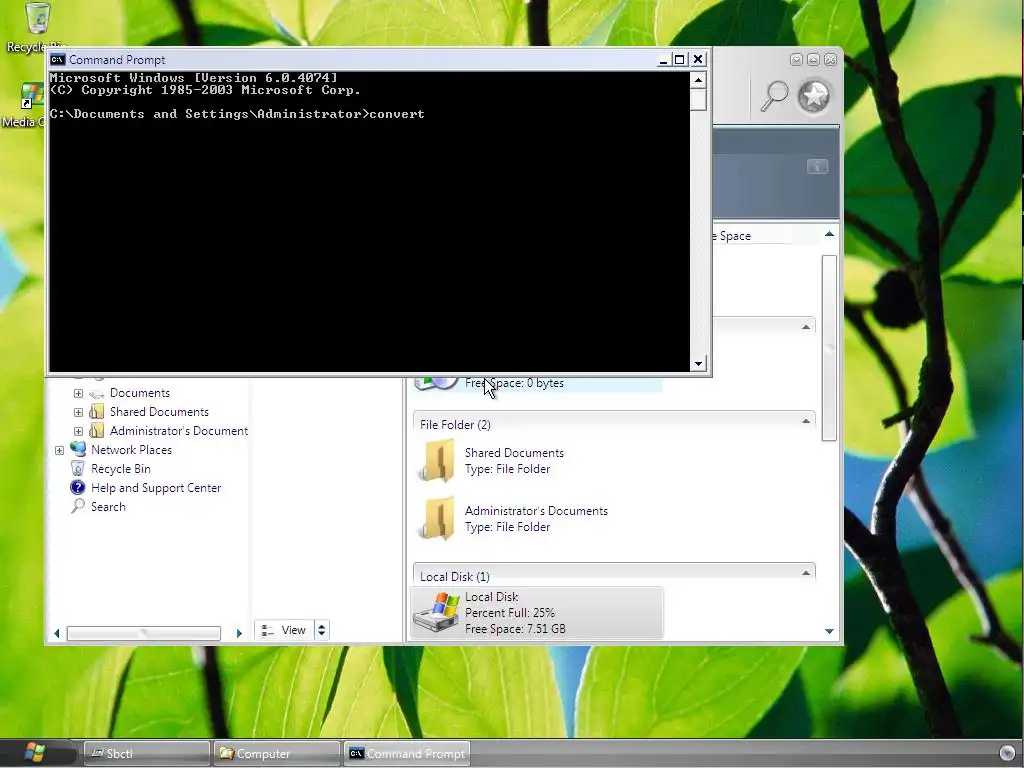Click the Recycle Bin icon in folder tree
Screen dimensions: 1024x768
coord(78,468)
